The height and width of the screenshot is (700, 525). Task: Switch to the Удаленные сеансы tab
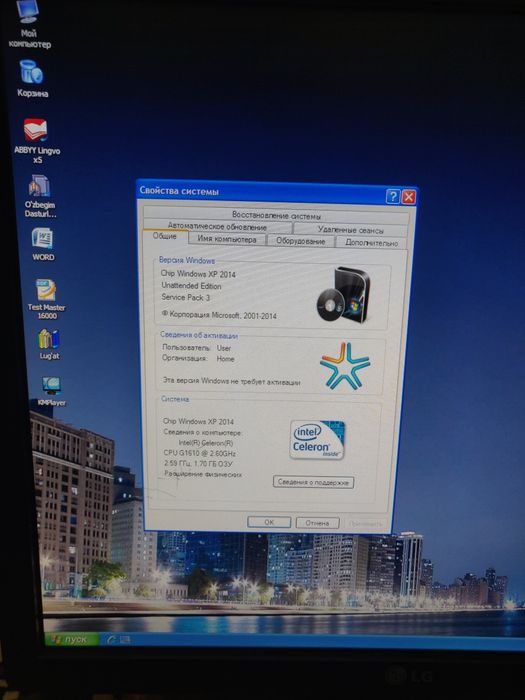350,230
